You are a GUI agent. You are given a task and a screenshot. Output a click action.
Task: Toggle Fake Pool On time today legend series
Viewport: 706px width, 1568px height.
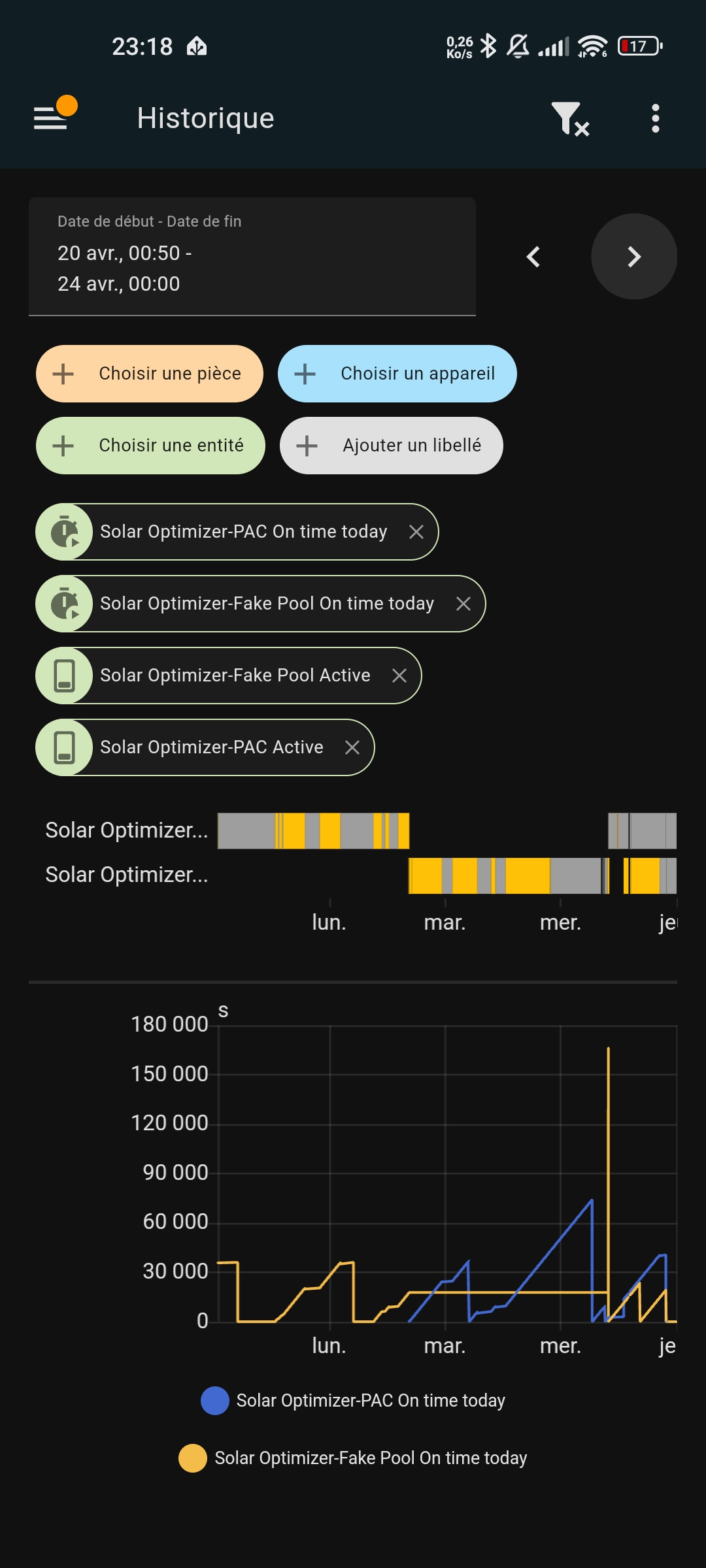[x=353, y=1458]
